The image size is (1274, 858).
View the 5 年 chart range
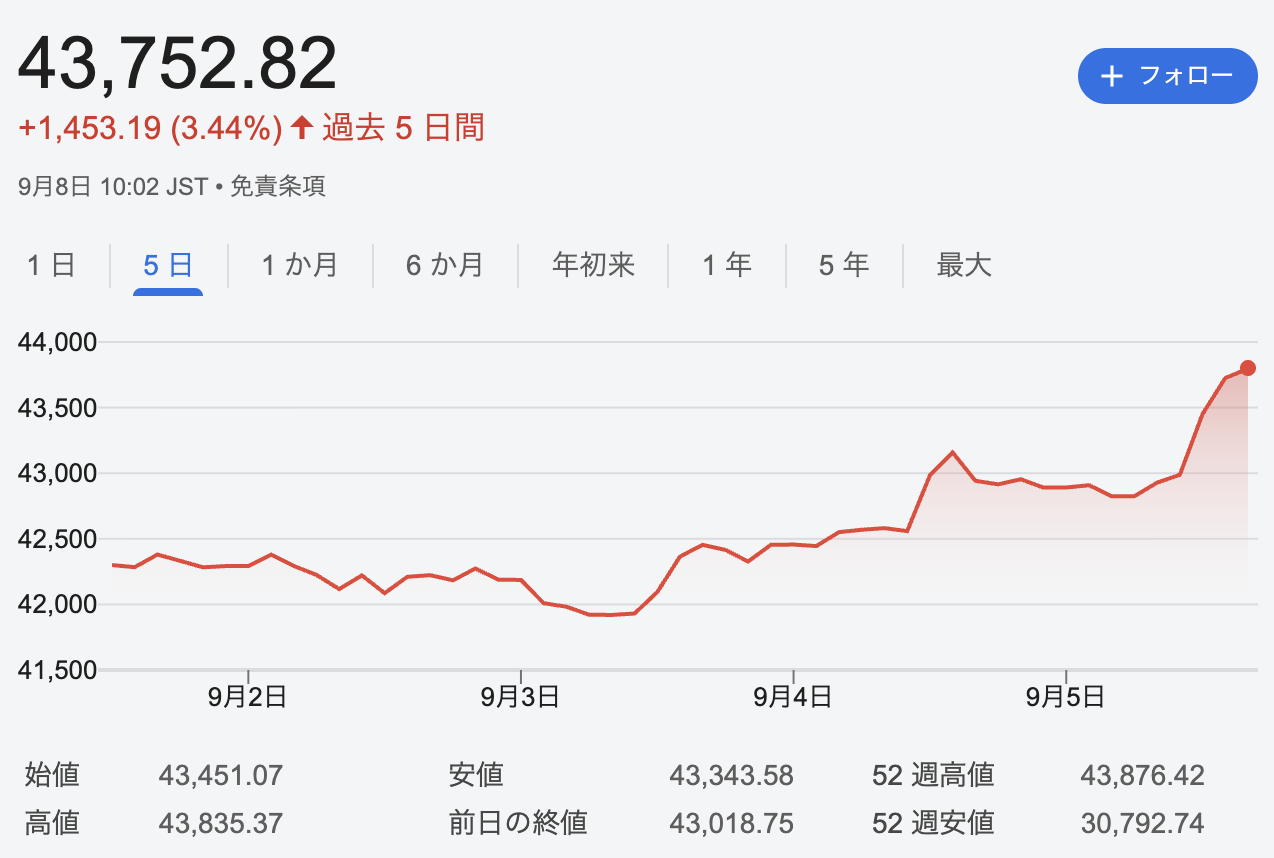(x=844, y=265)
